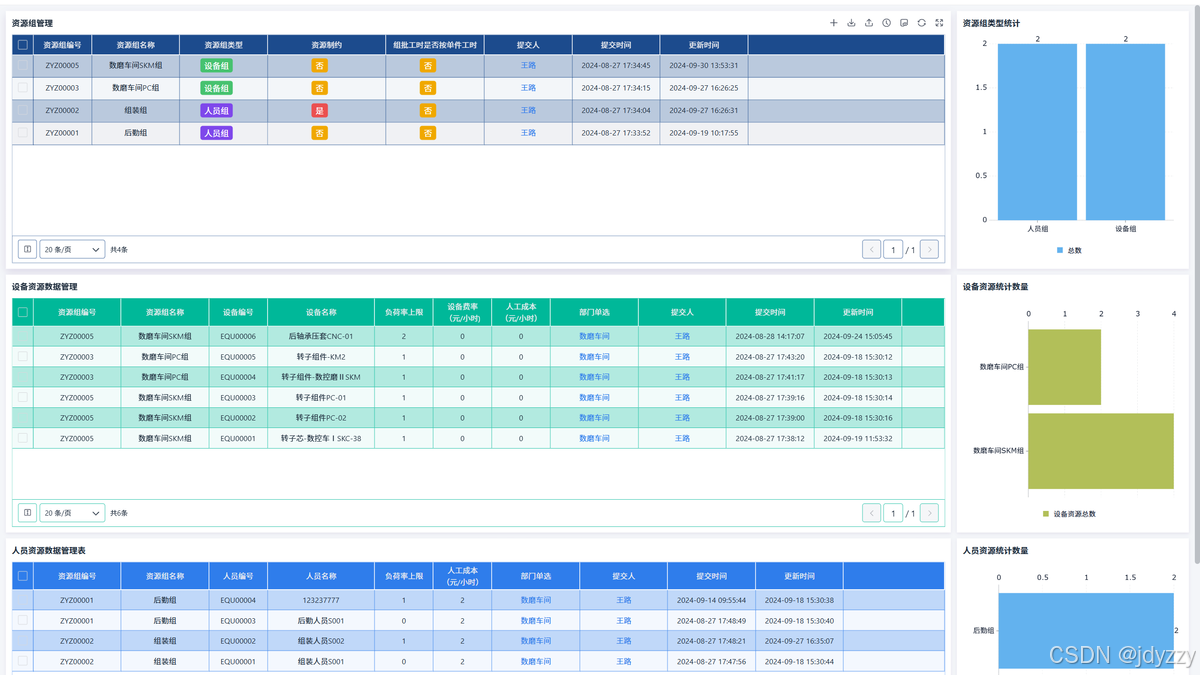Open the clock history icon in toolbar
The height and width of the screenshot is (675, 1200).
(886, 23)
